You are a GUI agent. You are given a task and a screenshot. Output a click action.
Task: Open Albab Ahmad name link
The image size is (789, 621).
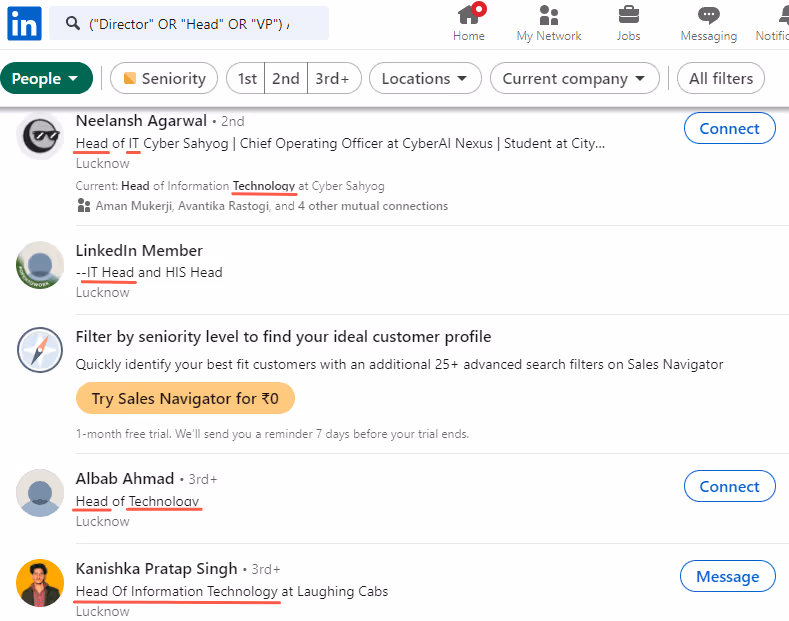(x=125, y=478)
